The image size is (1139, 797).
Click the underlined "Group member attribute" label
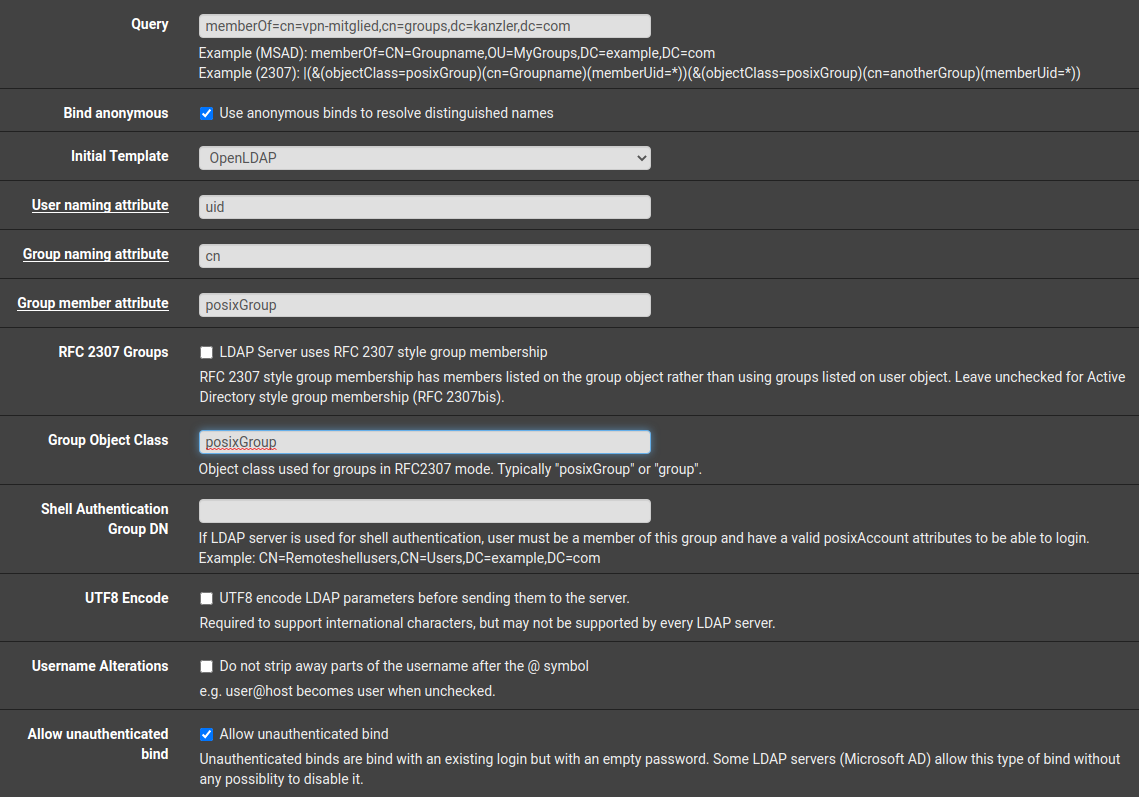[x=93, y=303]
